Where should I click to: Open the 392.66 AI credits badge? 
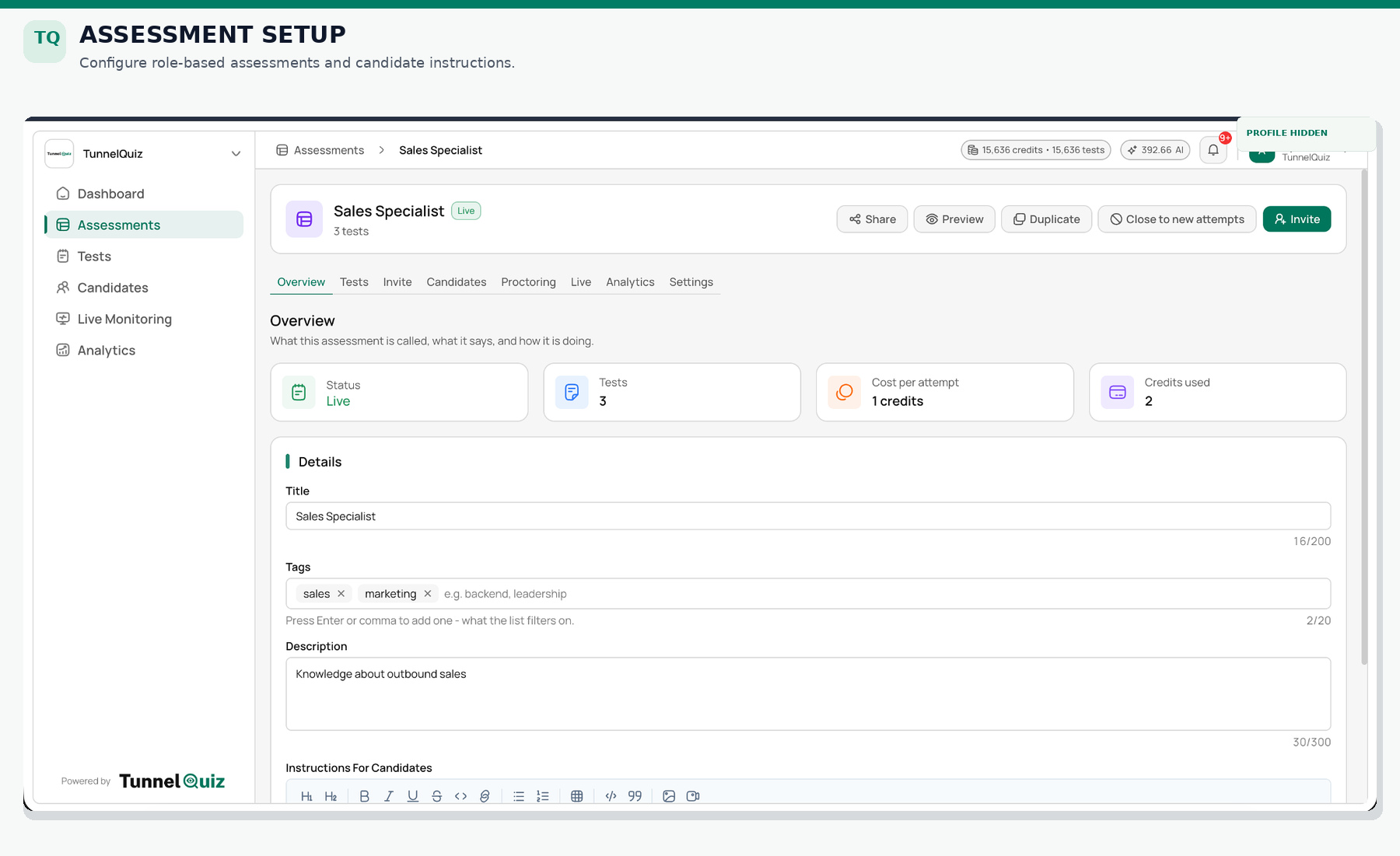pyautogui.click(x=1155, y=150)
